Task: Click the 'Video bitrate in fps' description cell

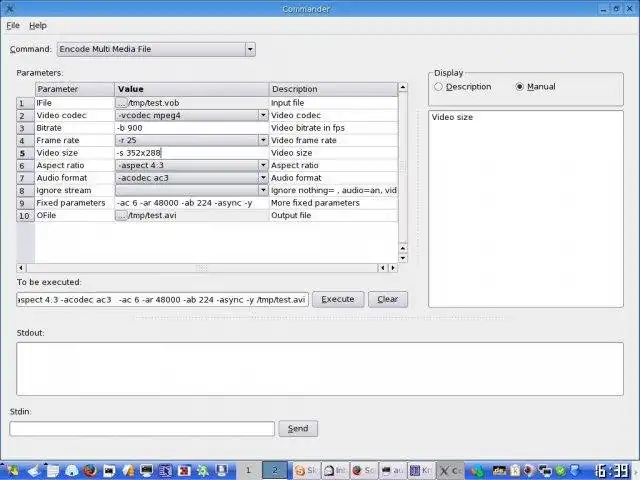Action: [x=333, y=128]
